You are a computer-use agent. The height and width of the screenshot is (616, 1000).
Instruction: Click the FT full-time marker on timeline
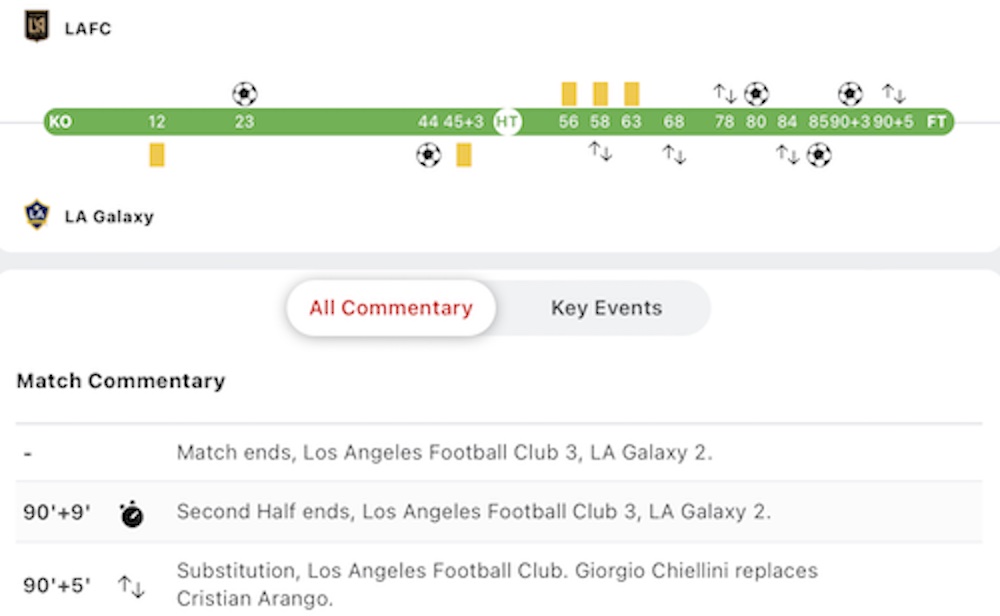point(936,122)
